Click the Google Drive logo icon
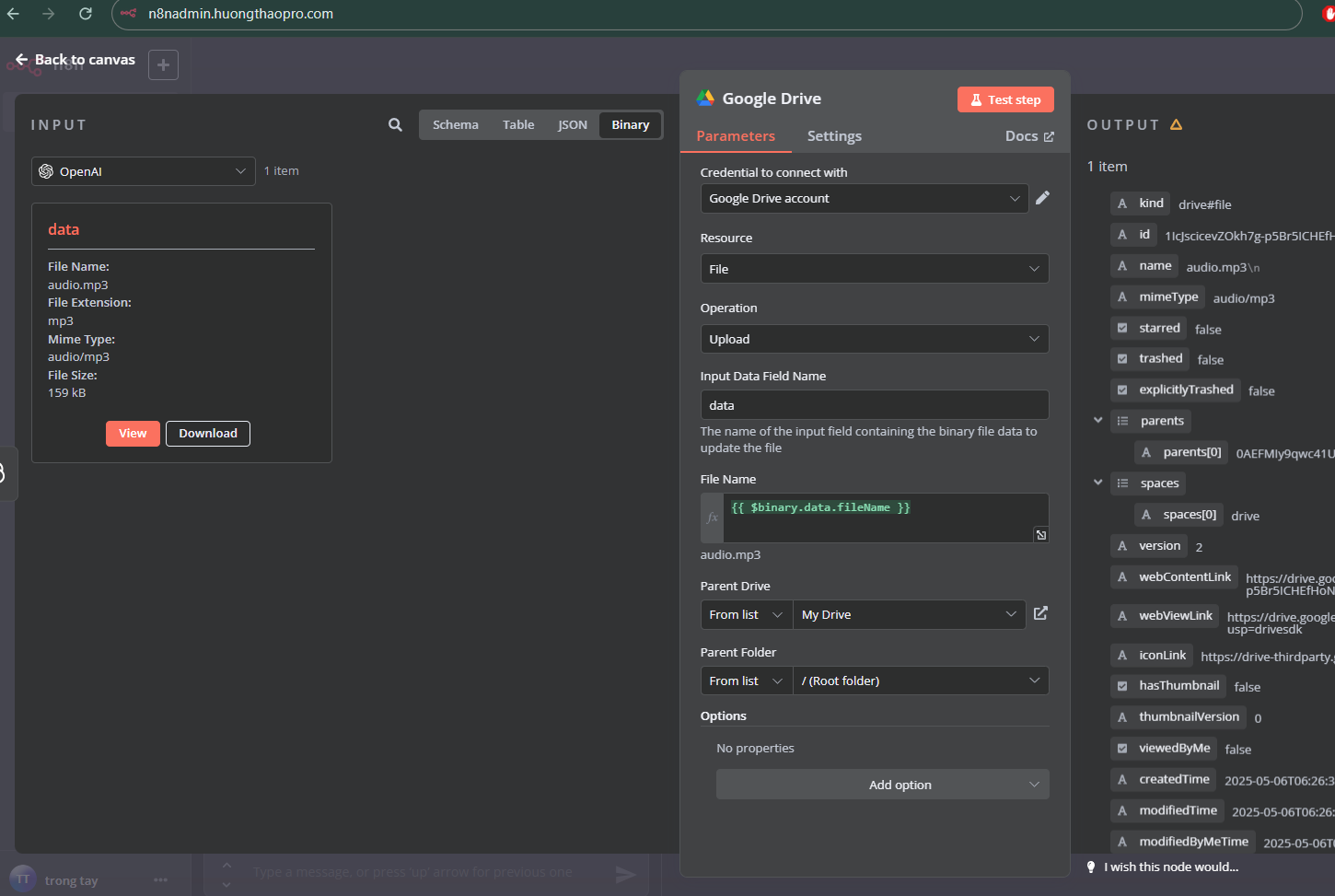 705,99
